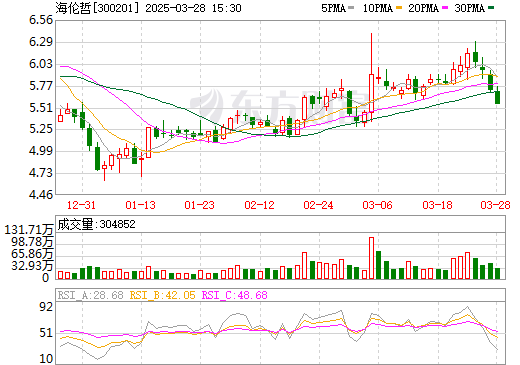Click the RSI_B:42.05 indicator value
Image resolution: width=520 pixels, height=365 pixels.
[162, 295]
